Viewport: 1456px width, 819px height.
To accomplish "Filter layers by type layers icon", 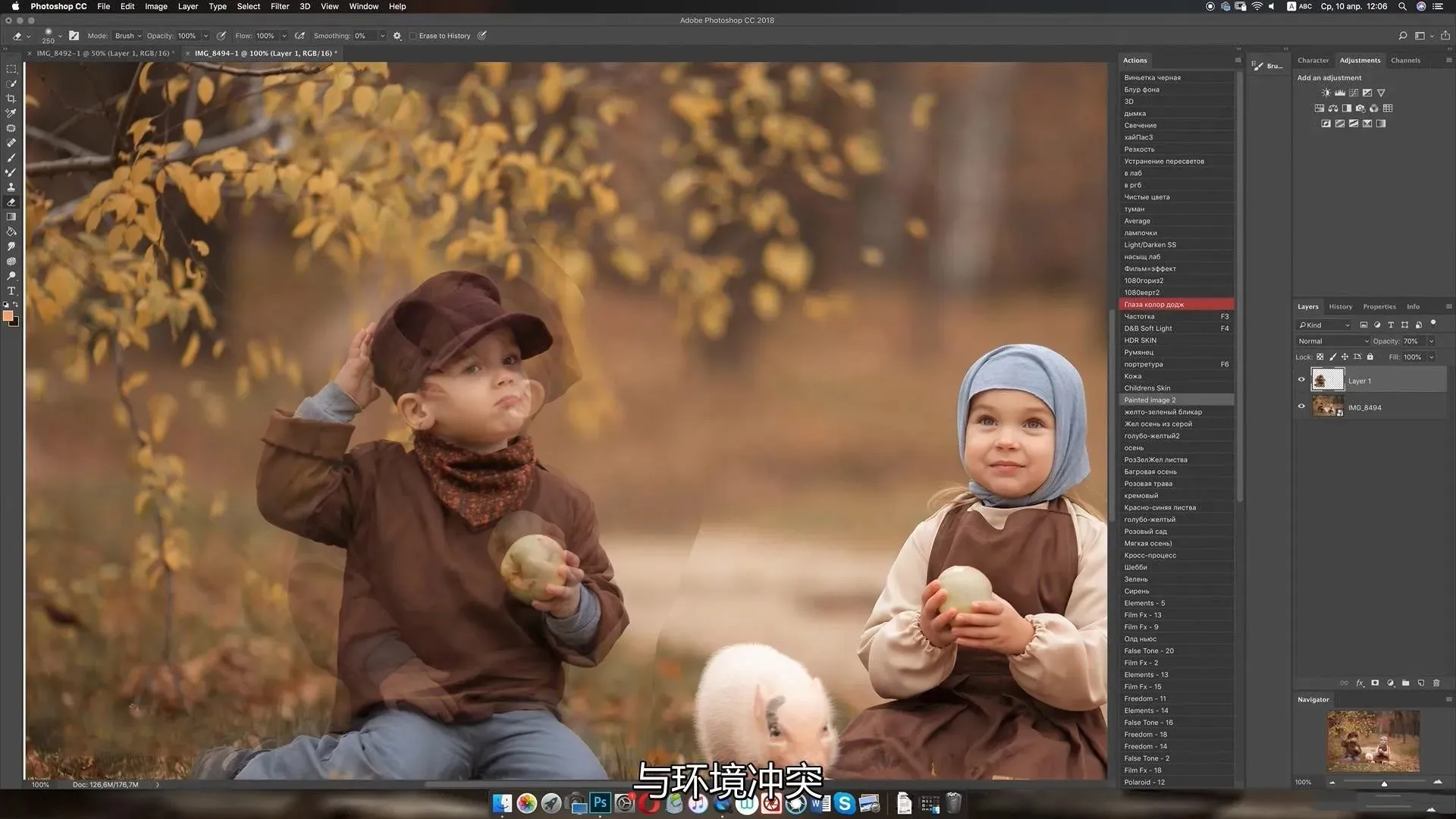I will (1391, 325).
